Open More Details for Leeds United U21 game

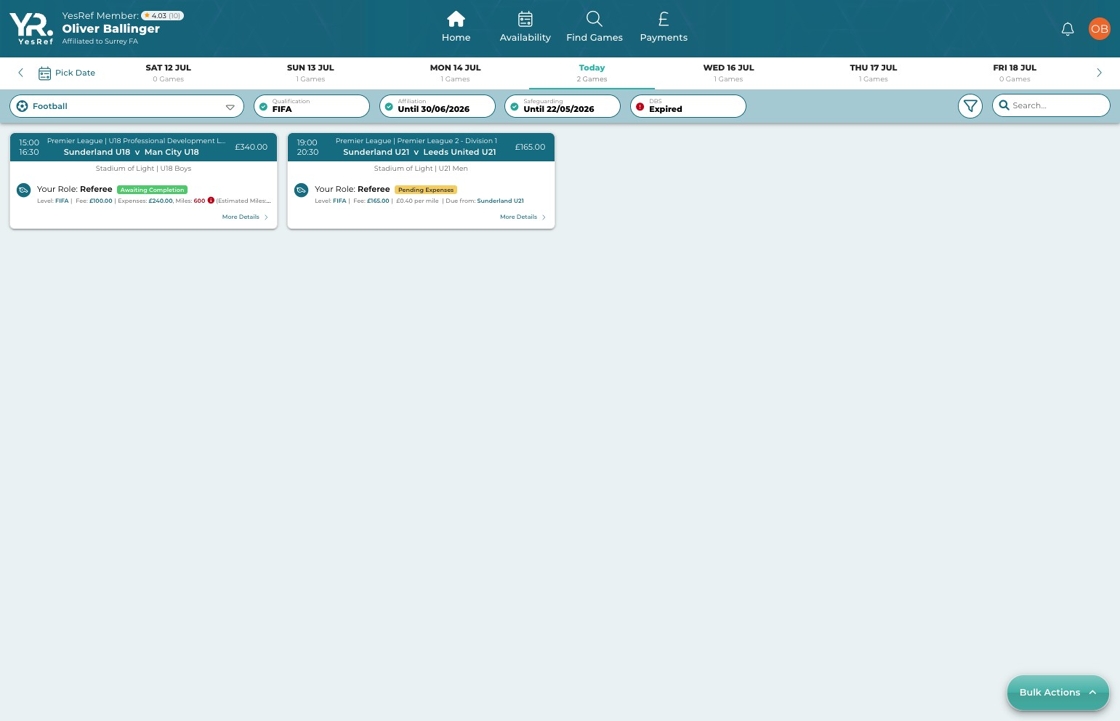point(523,217)
